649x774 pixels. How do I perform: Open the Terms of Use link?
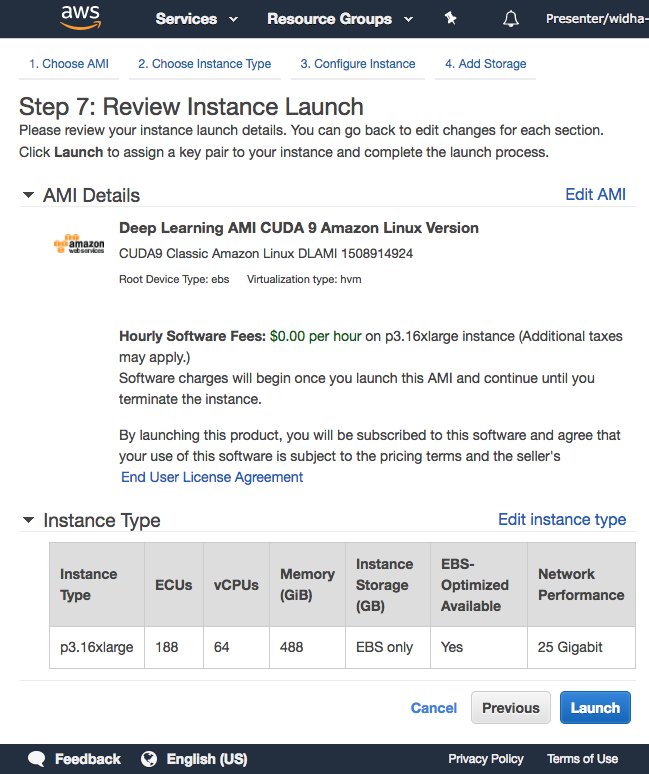(582, 759)
